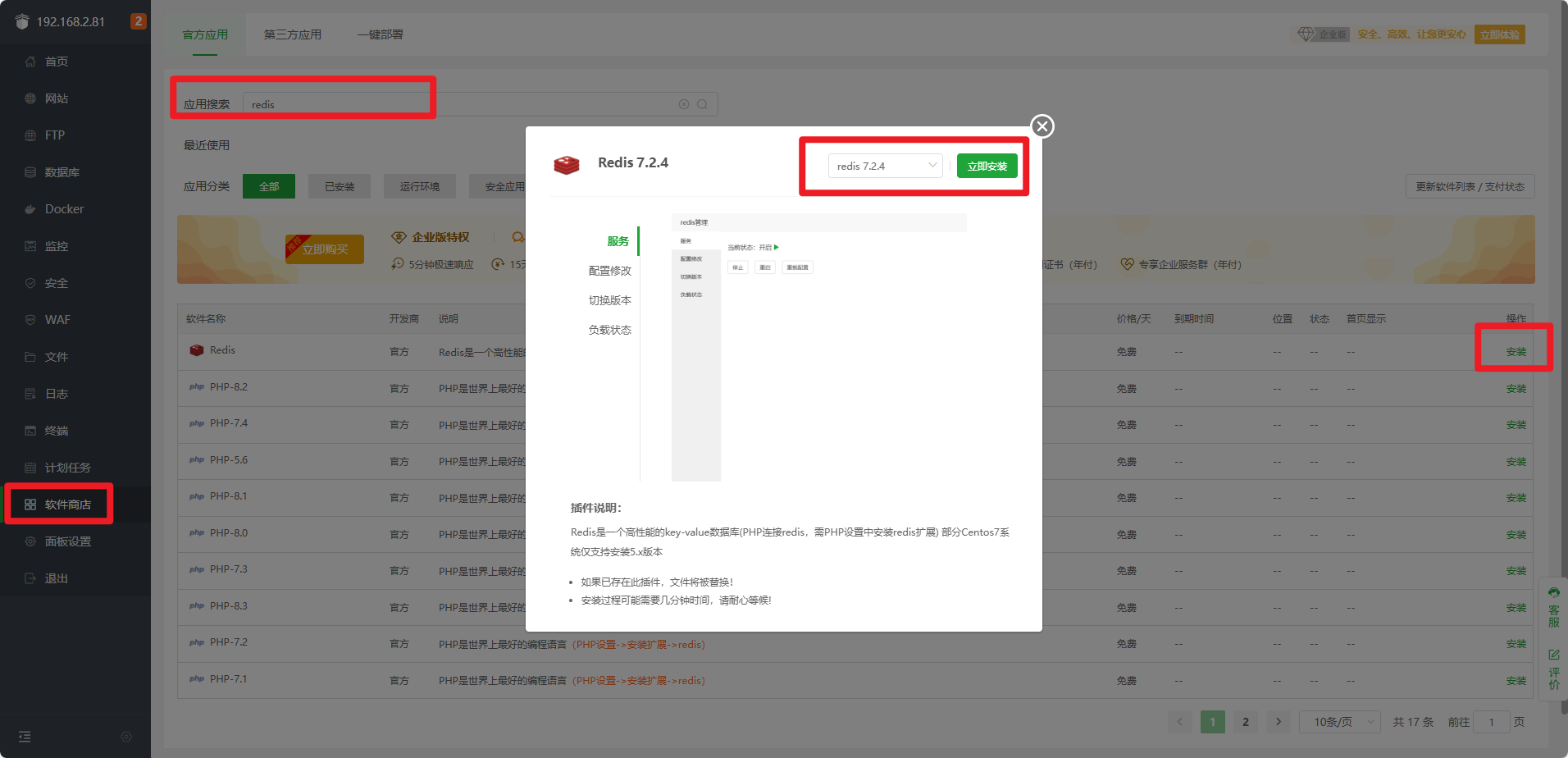Open the WAF sidebar item
The image size is (1568, 758).
point(57,320)
